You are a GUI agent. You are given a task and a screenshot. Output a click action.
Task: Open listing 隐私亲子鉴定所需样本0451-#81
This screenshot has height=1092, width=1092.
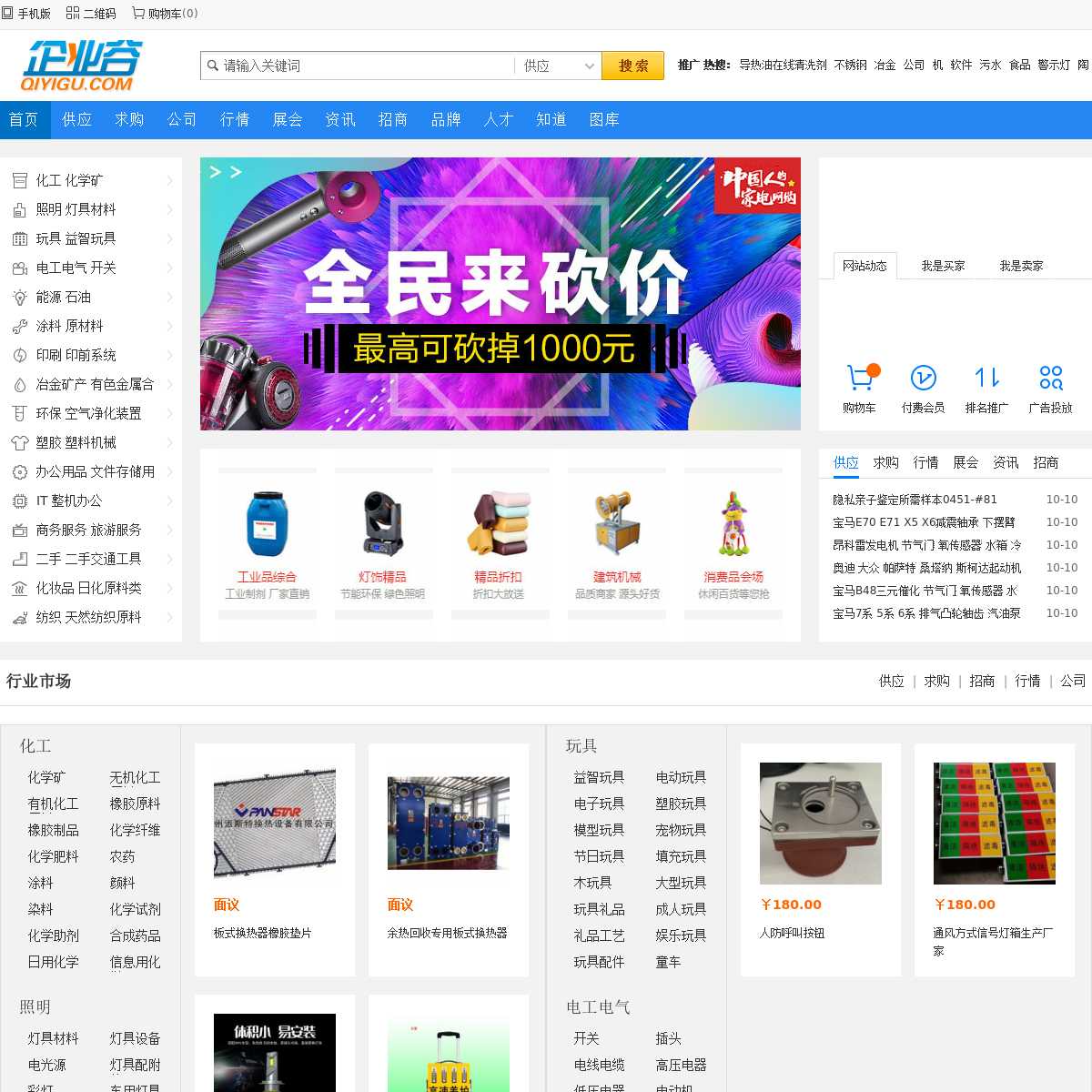(x=915, y=500)
